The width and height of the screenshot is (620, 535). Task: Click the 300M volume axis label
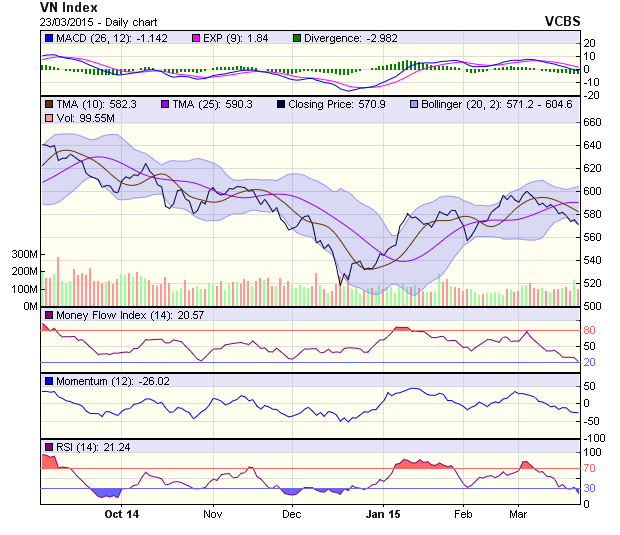point(24,255)
